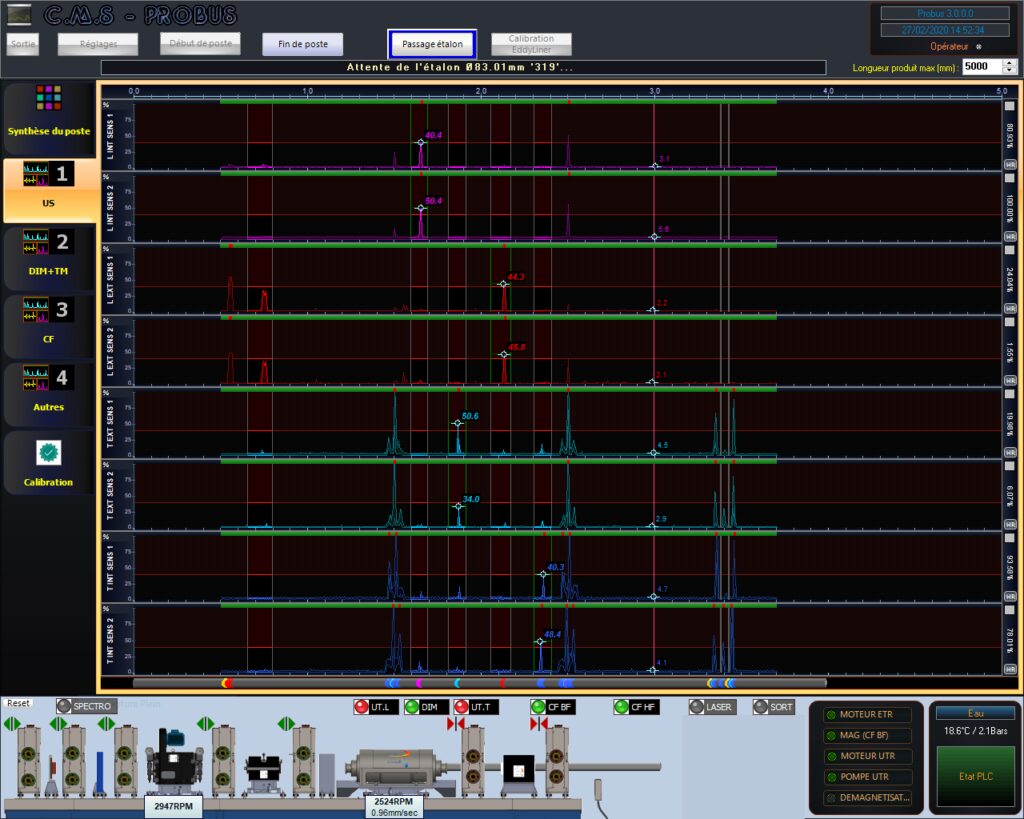Viewport: 1024px width, 819px height.
Task: Open the Calibration panel in sidebar
Action: [x=49, y=463]
